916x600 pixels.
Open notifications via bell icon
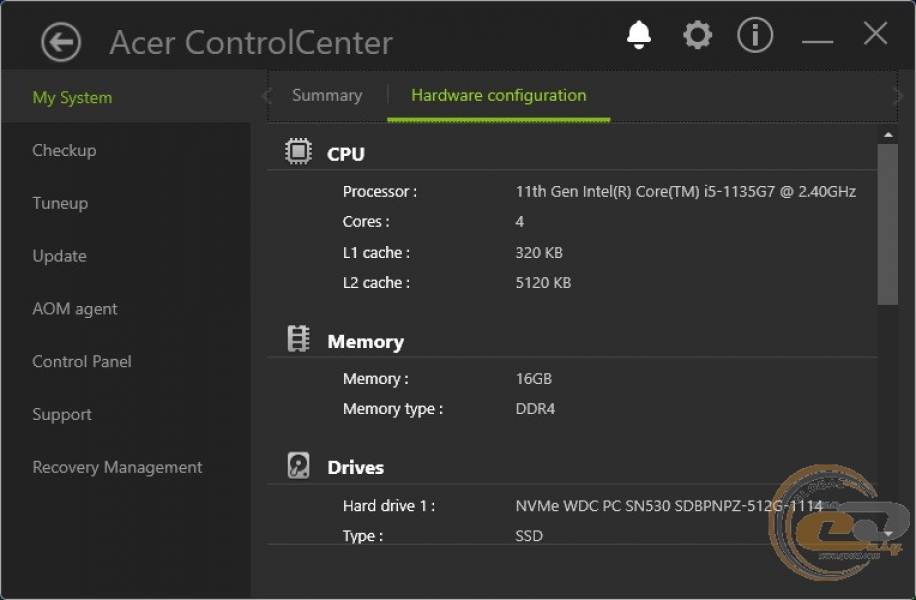click(x=639, y=35)
